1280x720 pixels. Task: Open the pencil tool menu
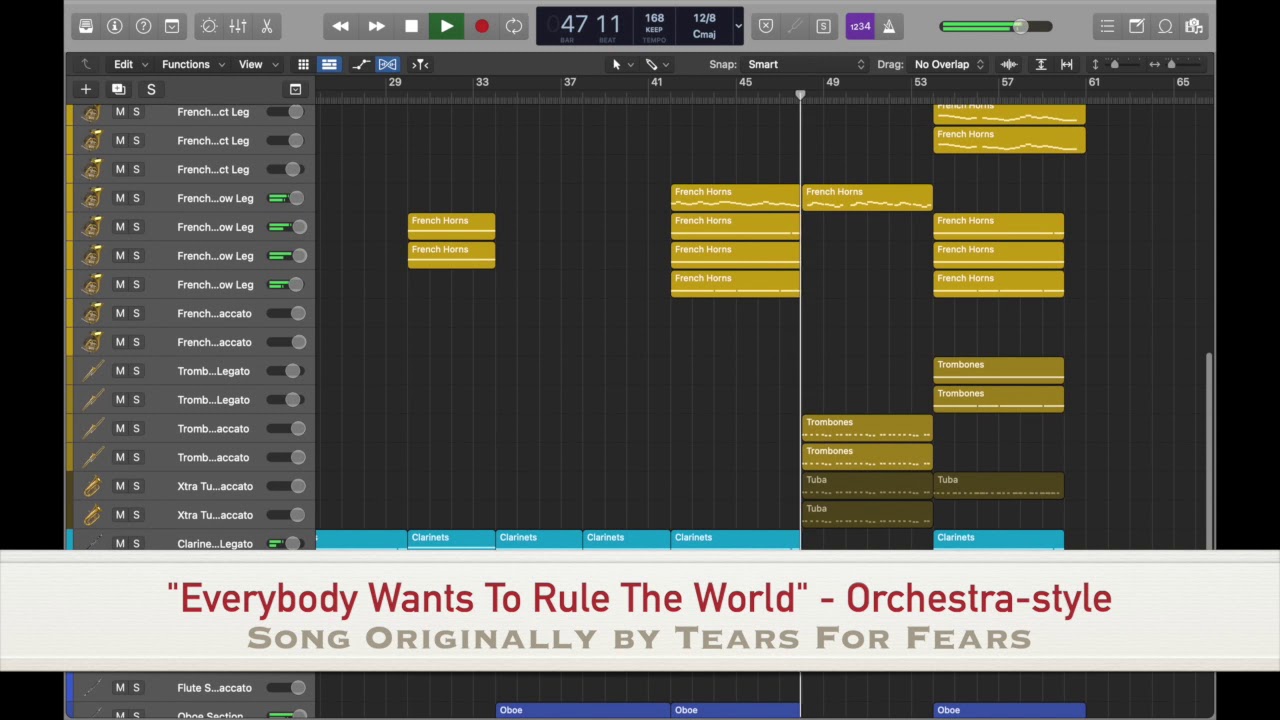(x=657, y=64)
